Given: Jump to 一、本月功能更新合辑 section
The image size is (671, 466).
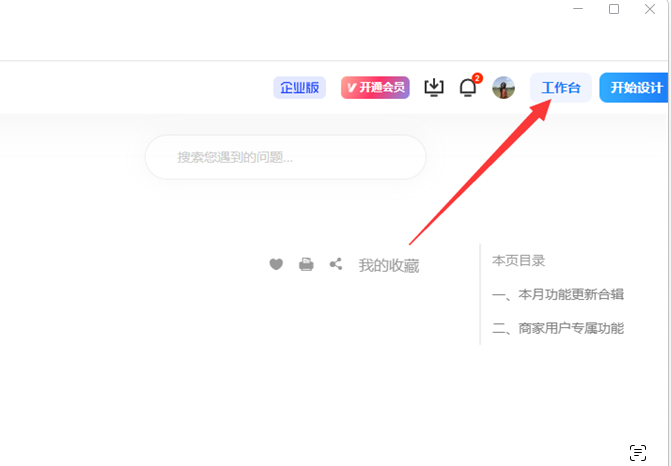Looking at the screenshot, I should pyautogui.click(x=558, y=294).
